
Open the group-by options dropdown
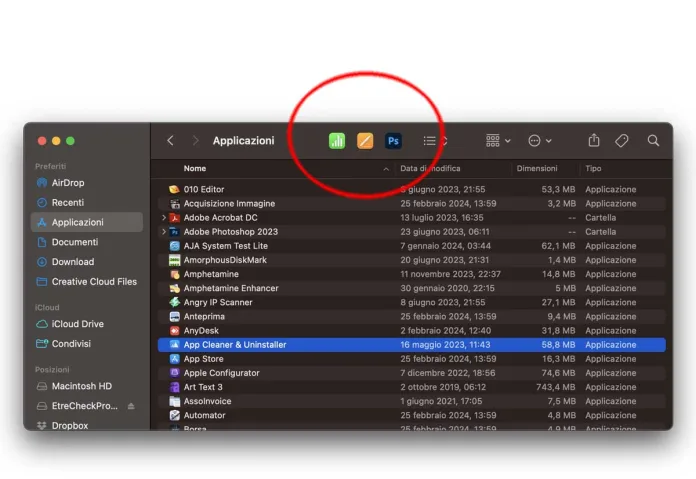[498, 141]
